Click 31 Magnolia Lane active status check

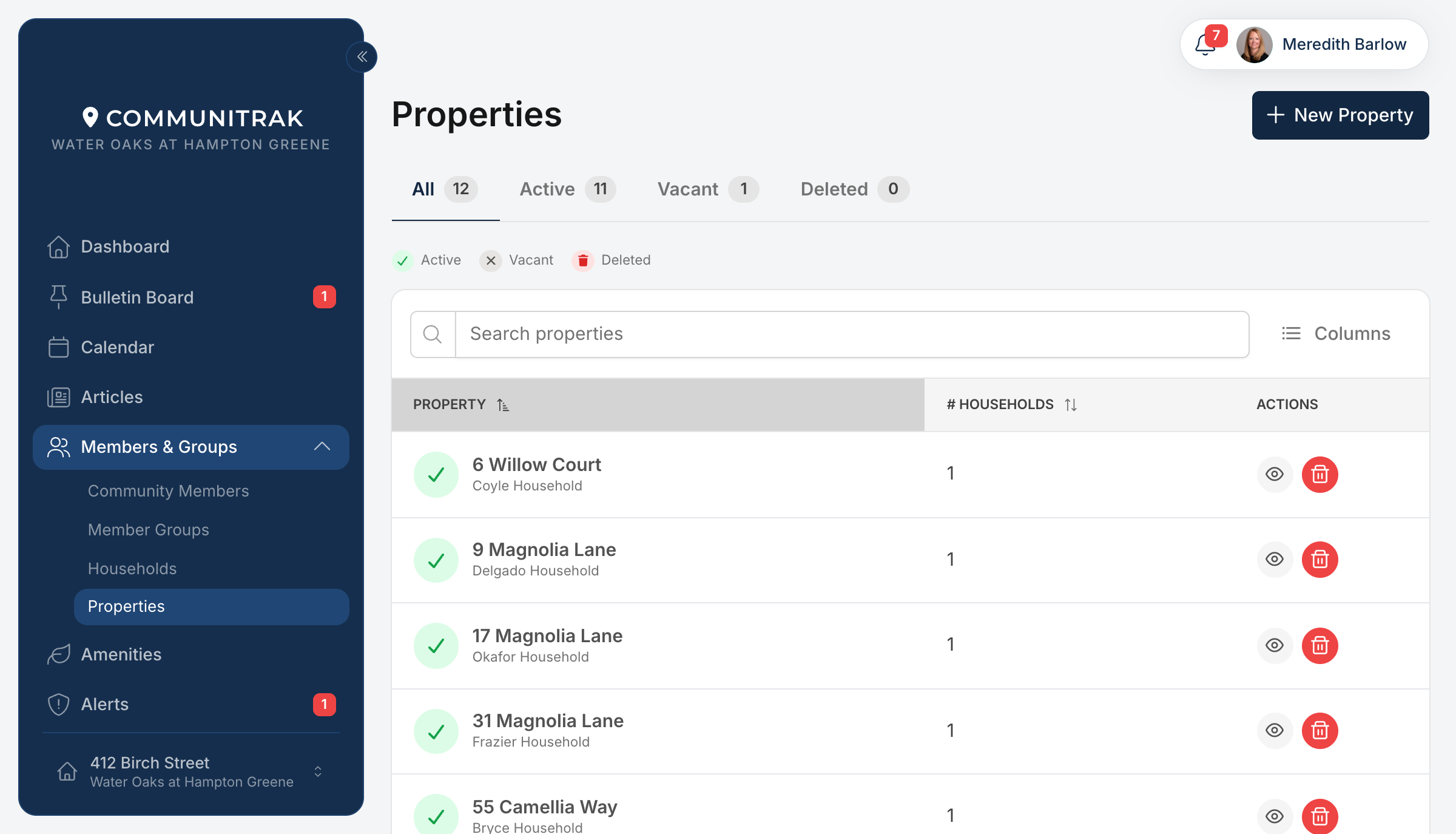click(x=436, y=731)
